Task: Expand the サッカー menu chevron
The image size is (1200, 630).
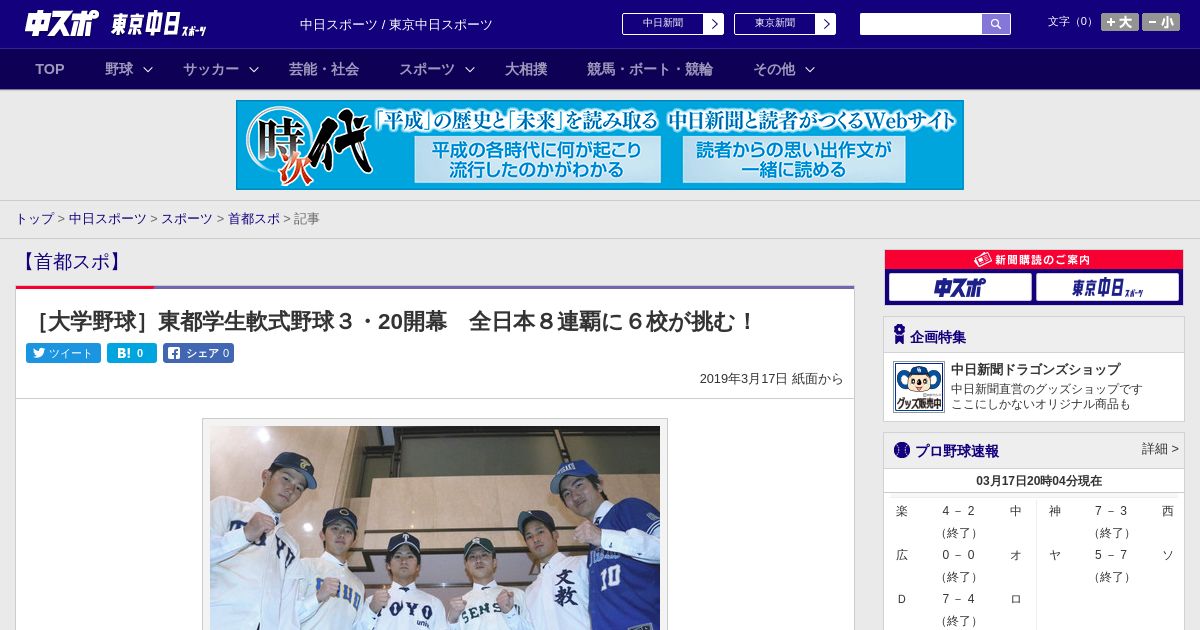Action: 254,69
